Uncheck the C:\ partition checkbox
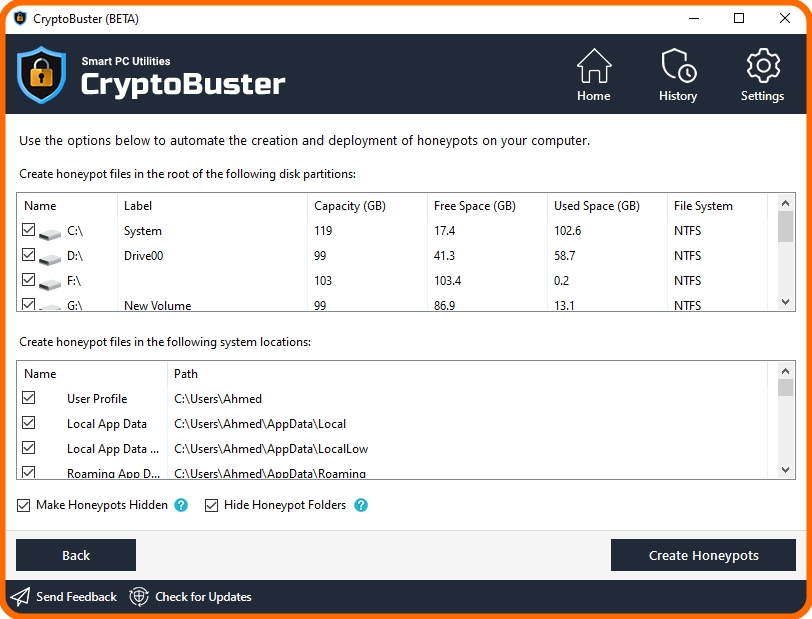The width and height of the screenshot is (812, 619). pyautogui.click(x=28, y=229)
